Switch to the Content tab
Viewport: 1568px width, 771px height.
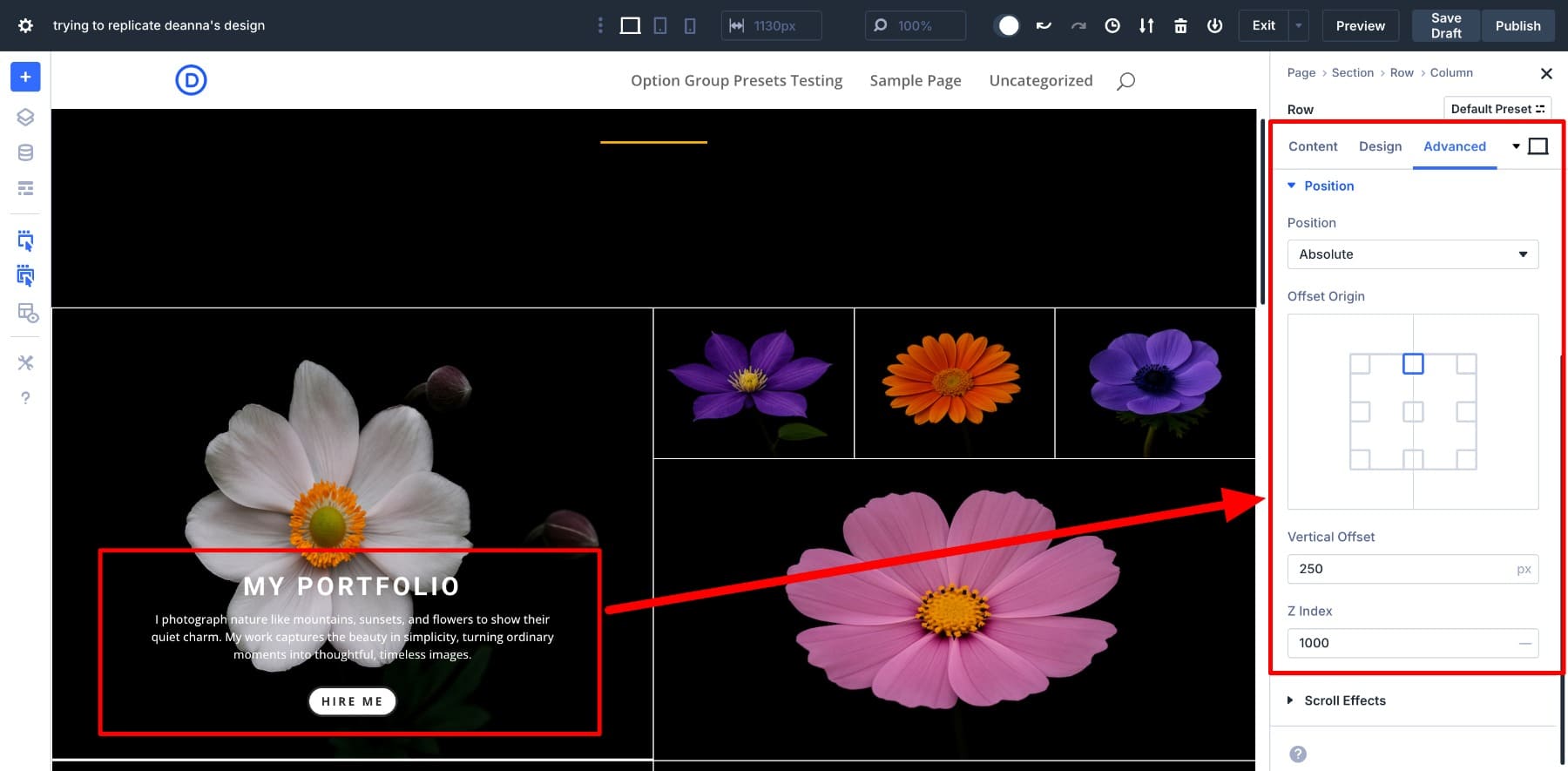(1313, 146)
